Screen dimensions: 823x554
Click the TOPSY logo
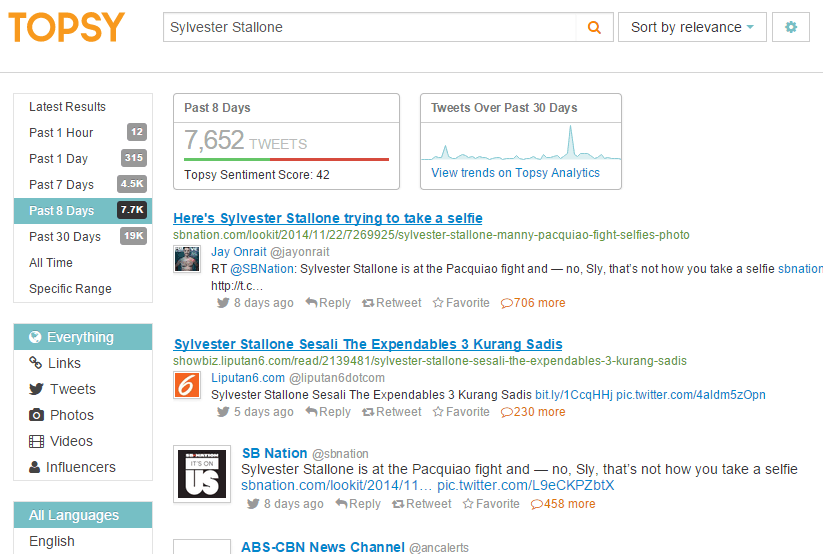[67, 27]
